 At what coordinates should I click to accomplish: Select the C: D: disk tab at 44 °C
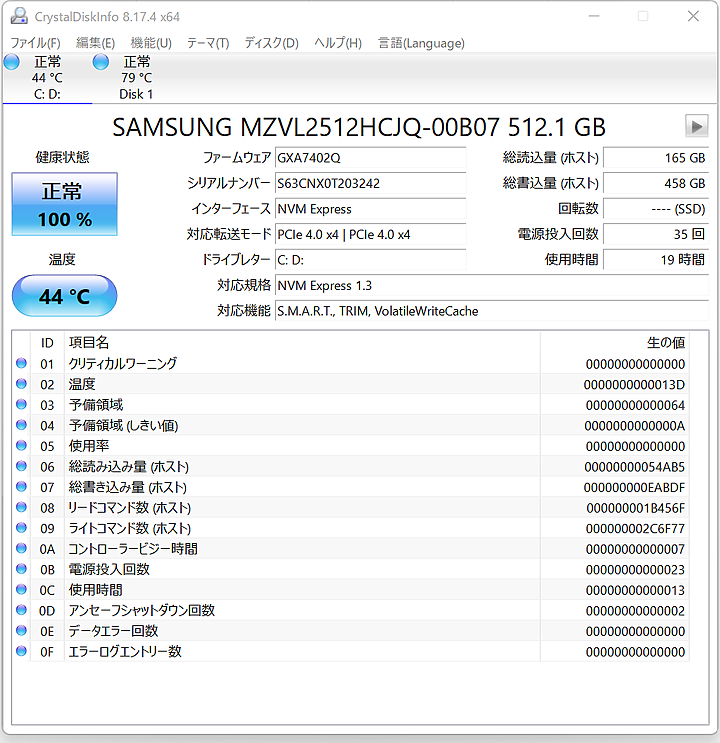click(47, 78)
